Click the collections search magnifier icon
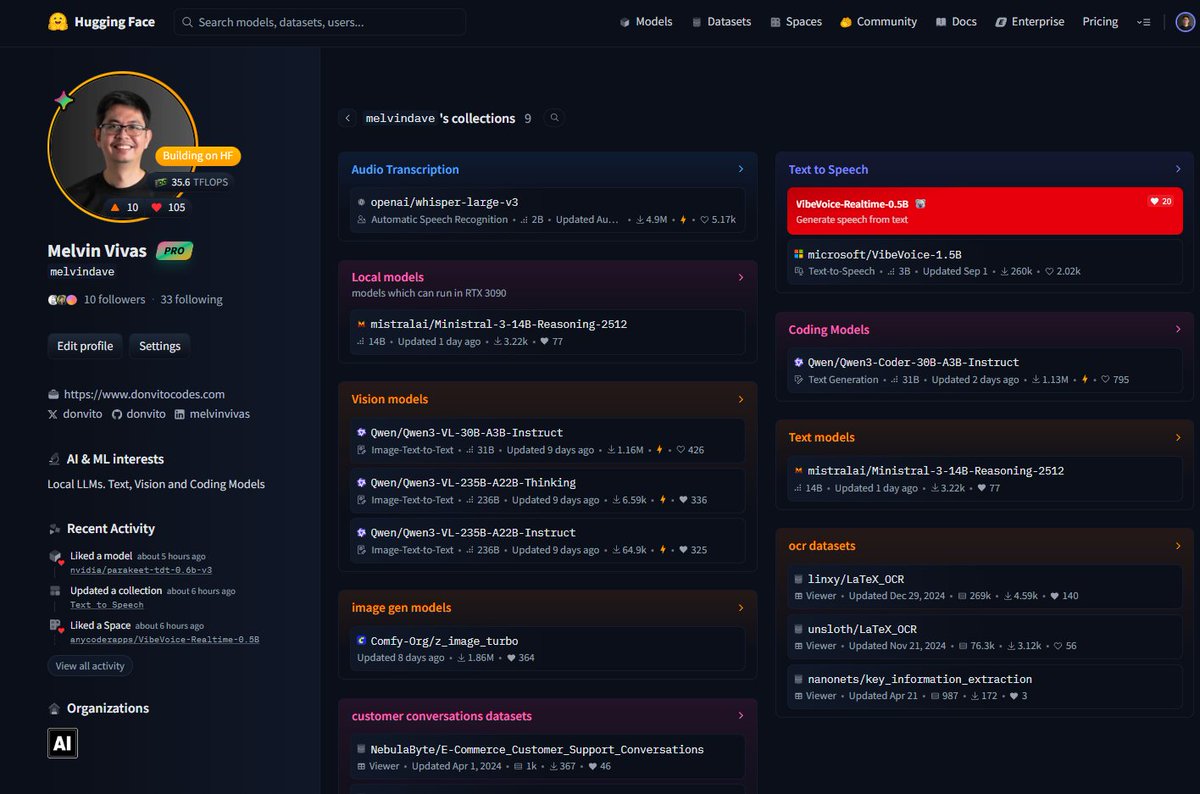The image size is (1200, 794). pyautogui.click(x=555, y=118)
